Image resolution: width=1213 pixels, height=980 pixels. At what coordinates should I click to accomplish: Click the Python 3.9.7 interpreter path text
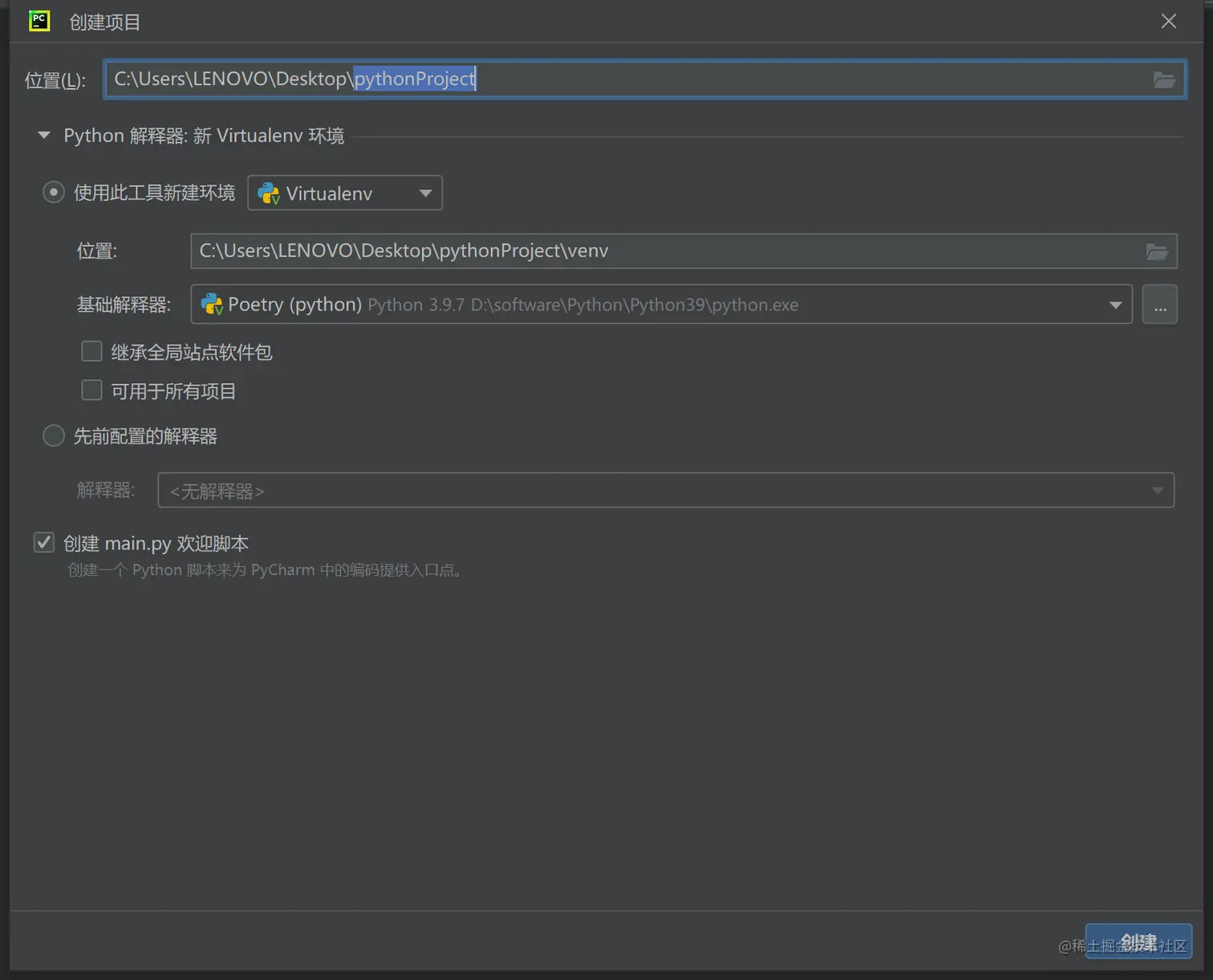coord(583,305)
